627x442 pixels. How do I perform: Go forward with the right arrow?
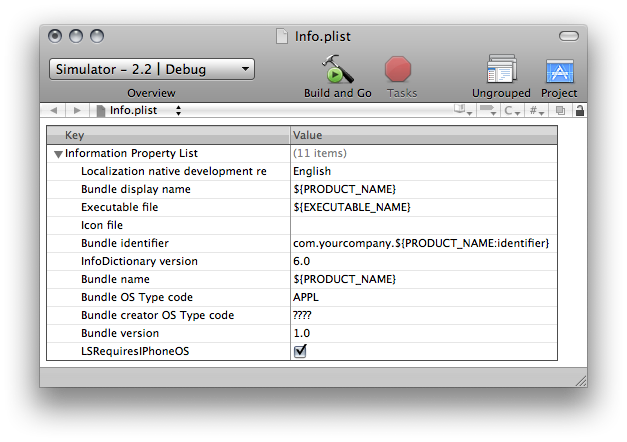[x=77, y=110]
